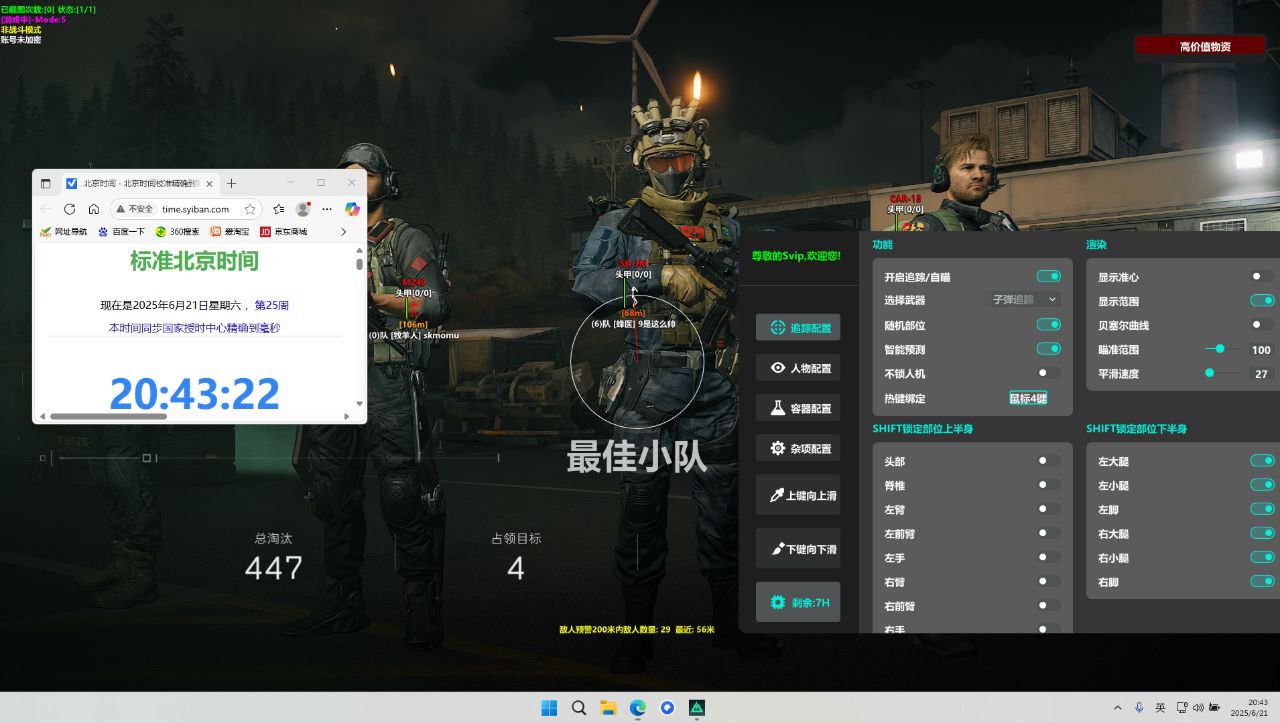Enable the 左臂 switch

[x=1048, y=509]
